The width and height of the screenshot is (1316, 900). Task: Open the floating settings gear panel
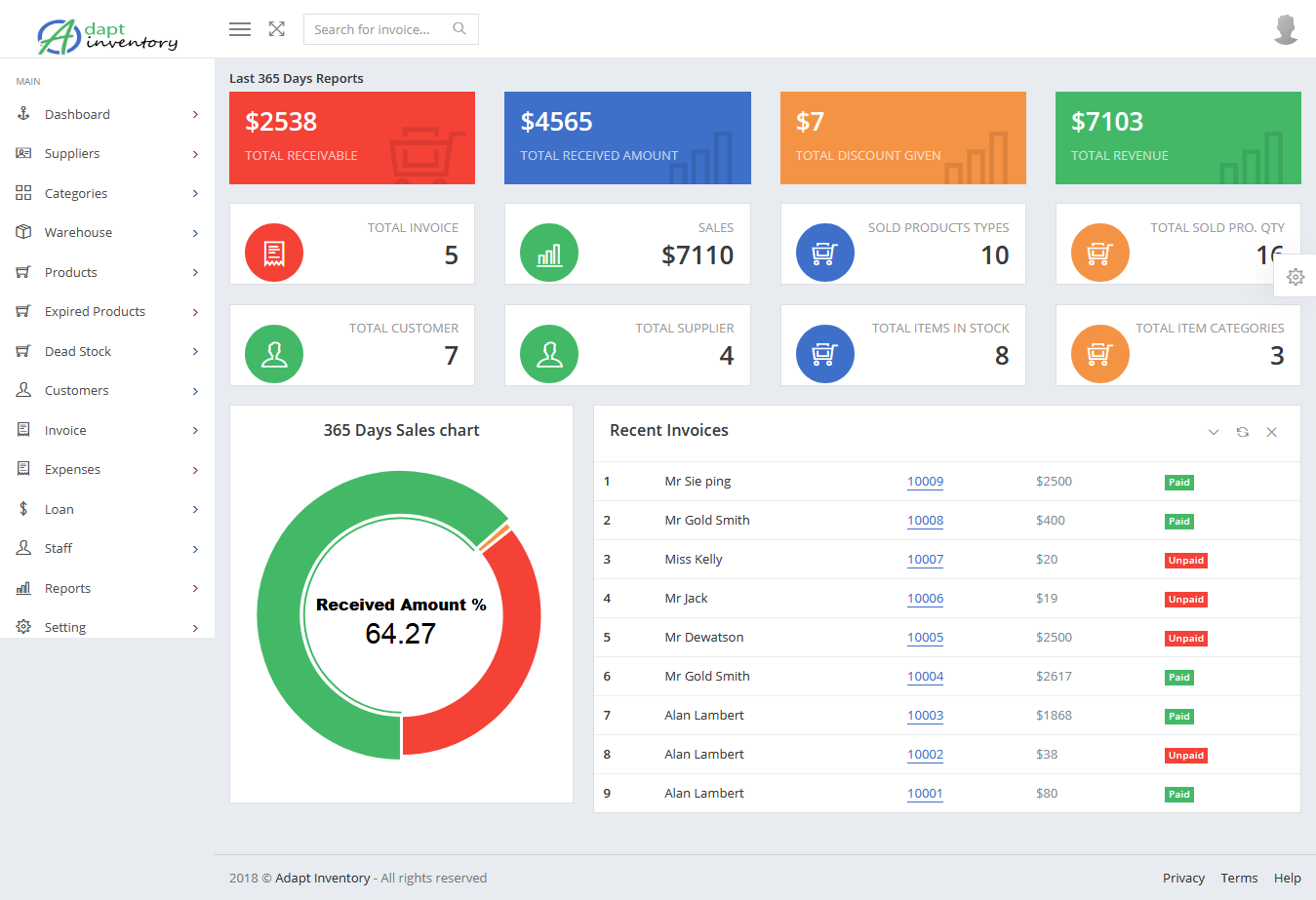(x=1296, y=277)
